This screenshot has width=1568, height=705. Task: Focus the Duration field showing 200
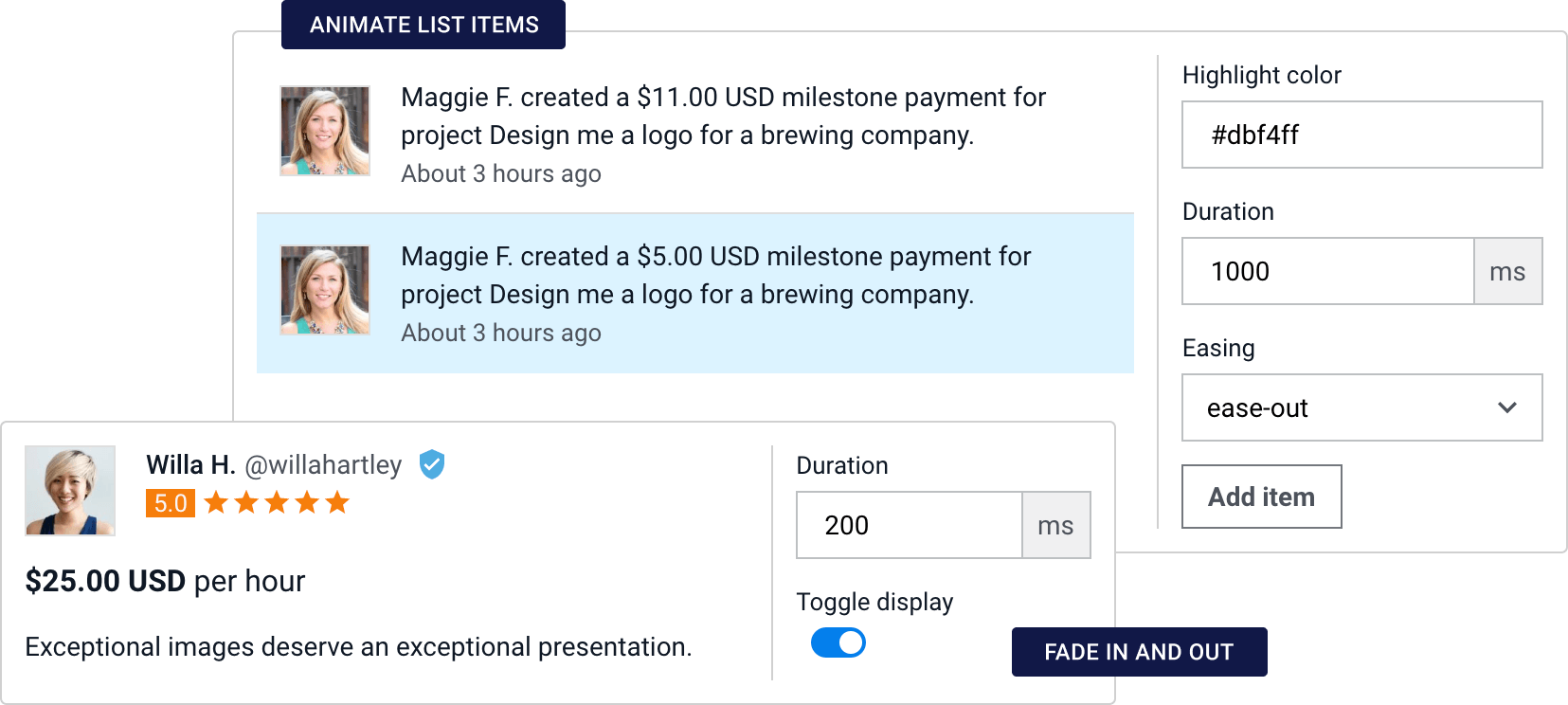point(910,525)
